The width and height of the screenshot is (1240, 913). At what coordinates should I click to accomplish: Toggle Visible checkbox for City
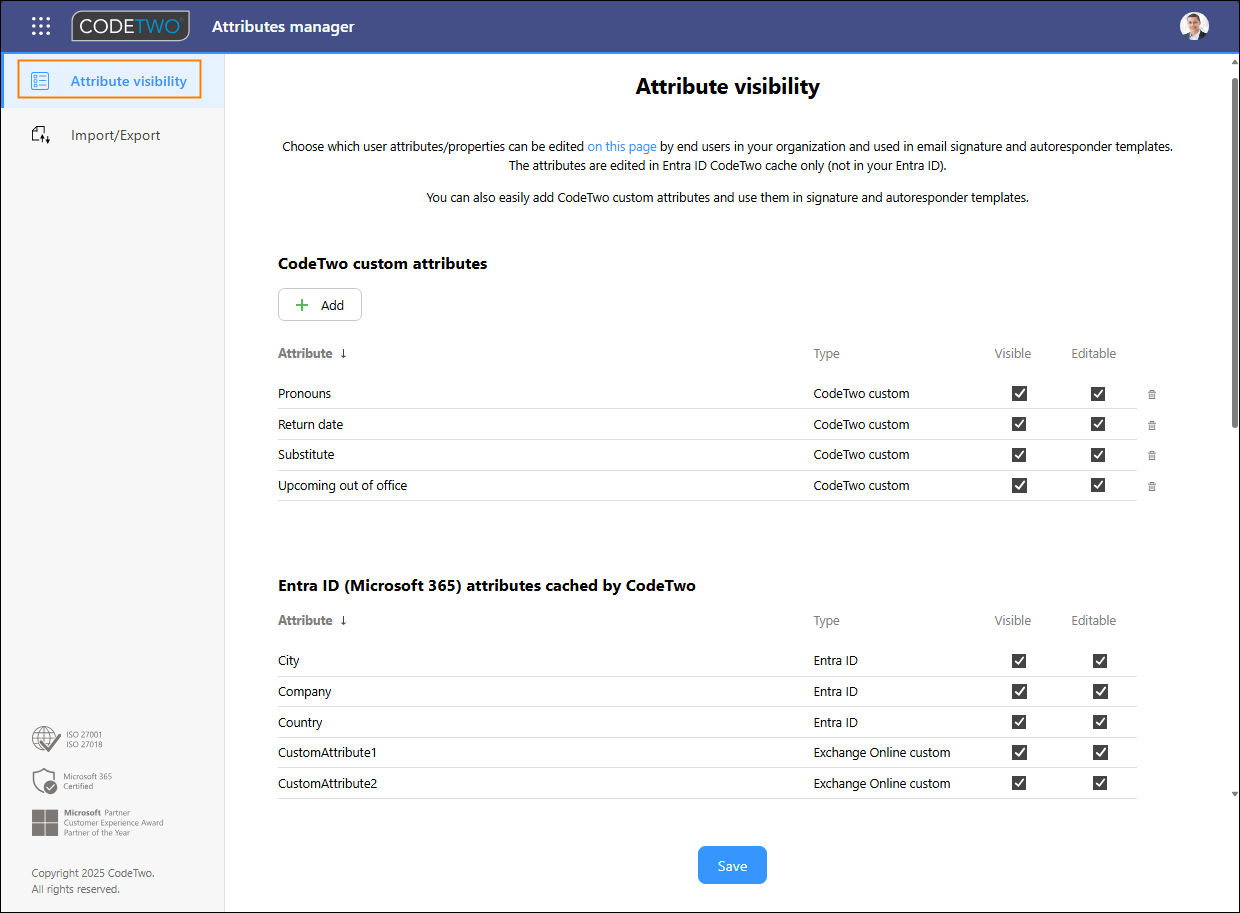[1019, 661]
